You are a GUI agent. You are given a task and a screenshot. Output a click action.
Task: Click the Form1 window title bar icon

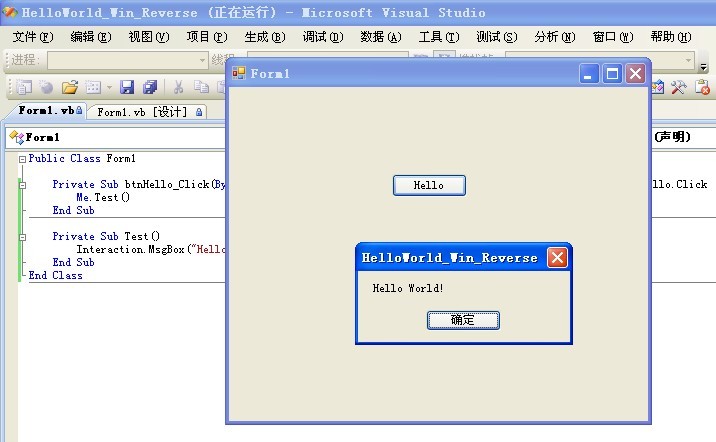[x=238, y=73]
